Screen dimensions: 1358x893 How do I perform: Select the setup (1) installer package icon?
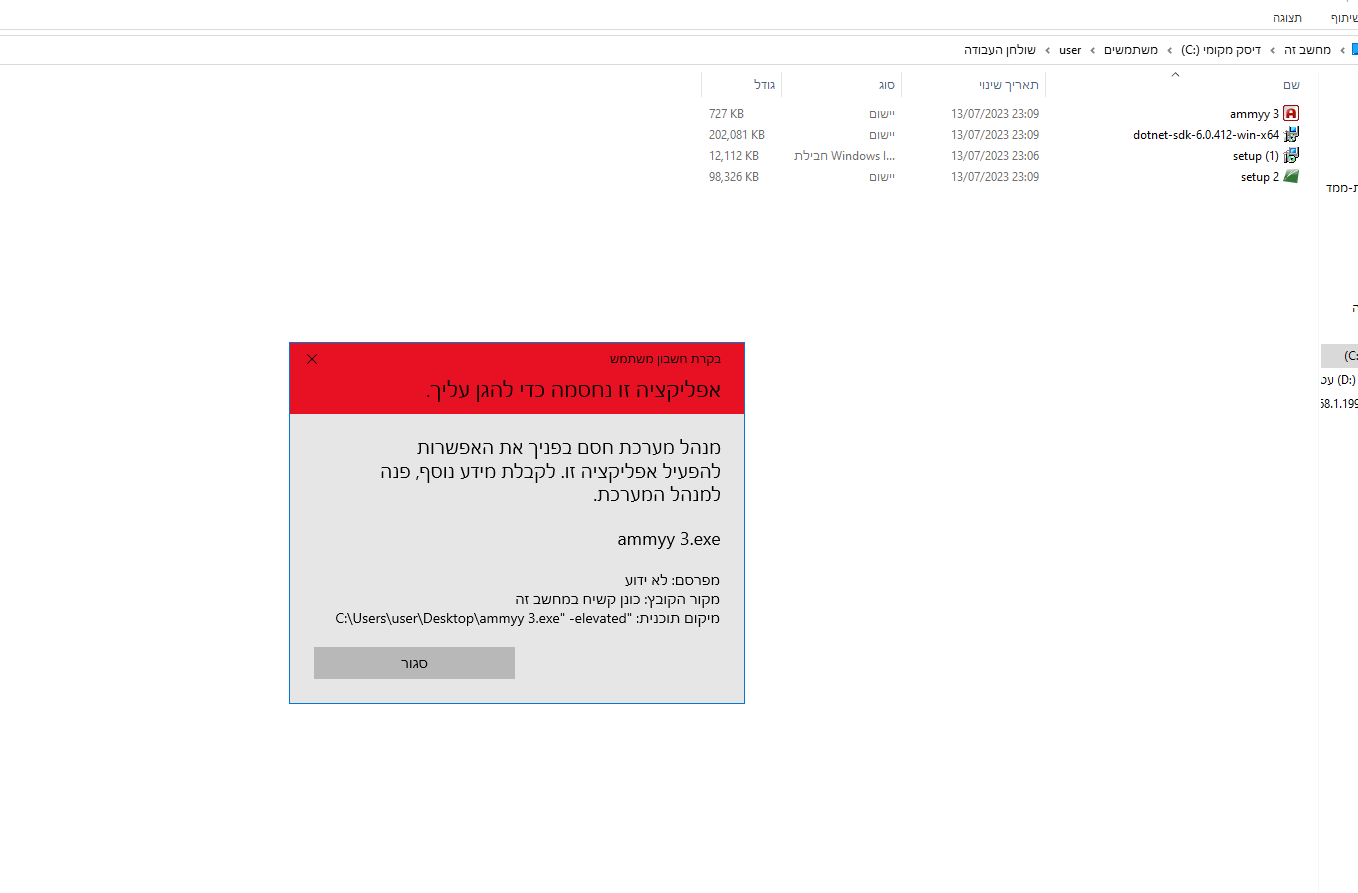pos(1291,156)
